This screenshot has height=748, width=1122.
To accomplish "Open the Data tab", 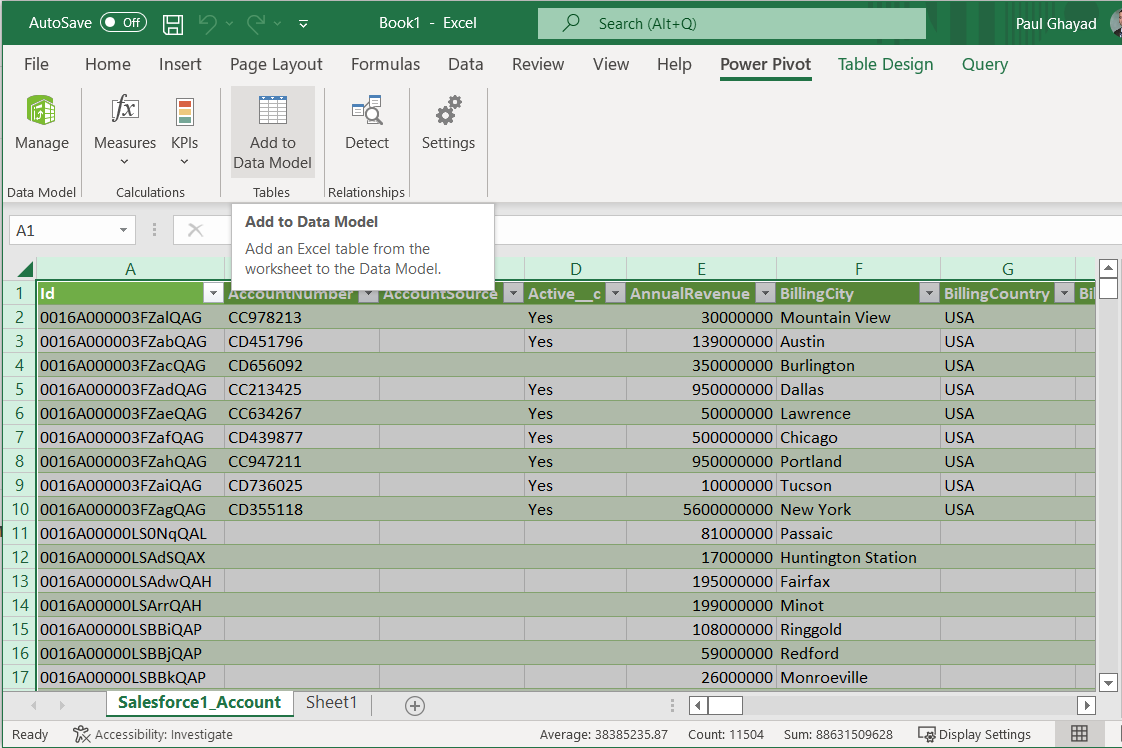I will [x=466, y=64].
